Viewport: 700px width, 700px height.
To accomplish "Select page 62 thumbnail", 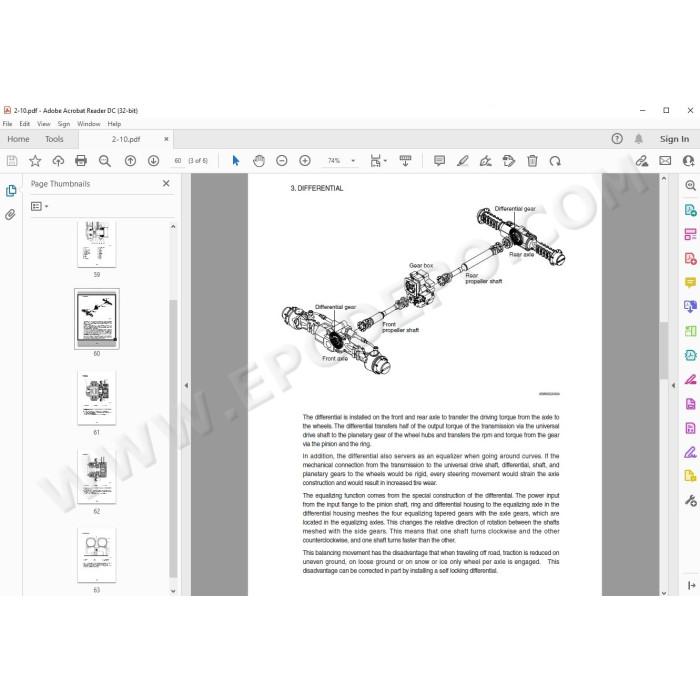I will click(97, 476).
